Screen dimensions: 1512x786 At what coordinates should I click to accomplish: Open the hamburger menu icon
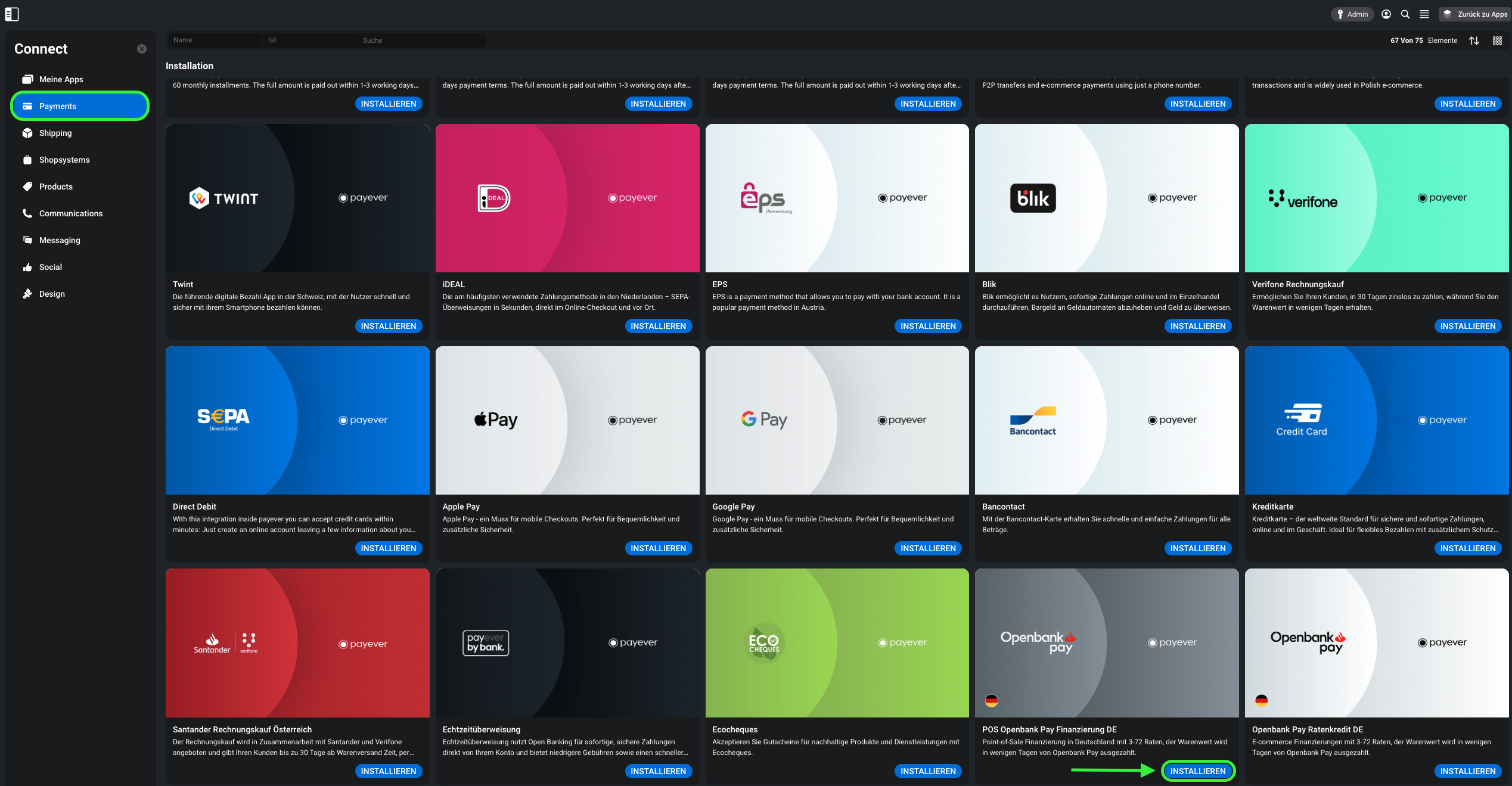[x=1424, y=14]
